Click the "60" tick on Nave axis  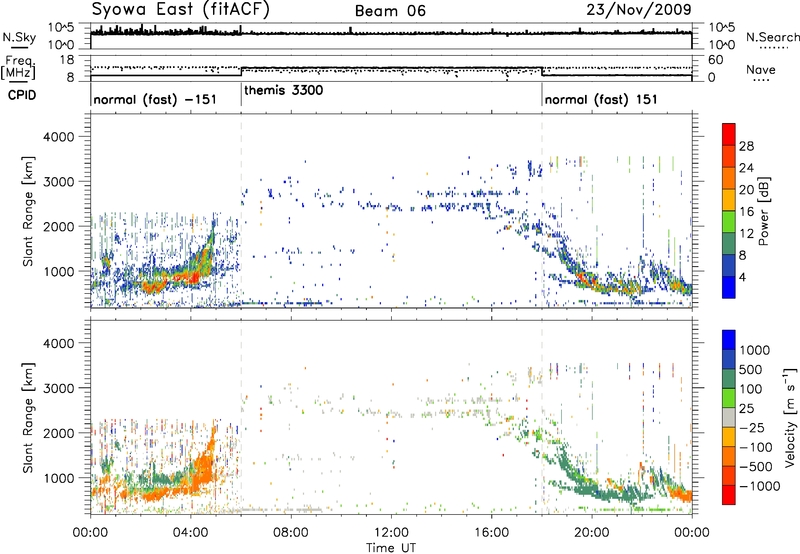(715, 60)
